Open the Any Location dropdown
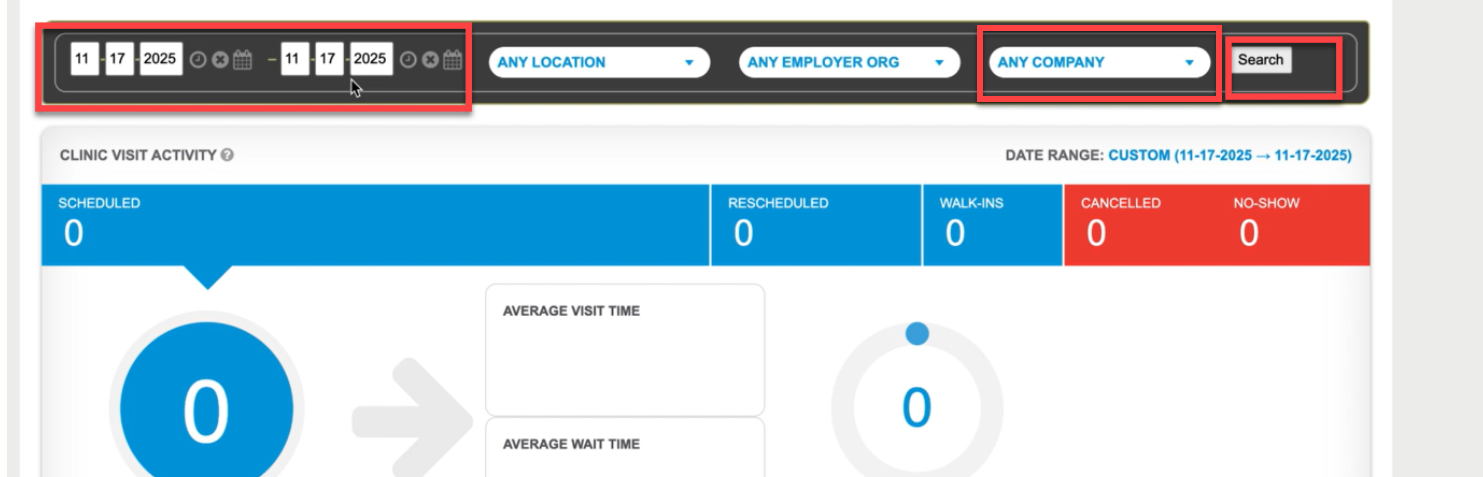The width and height of the screenshot is (1483, 477). click(598, 62)
